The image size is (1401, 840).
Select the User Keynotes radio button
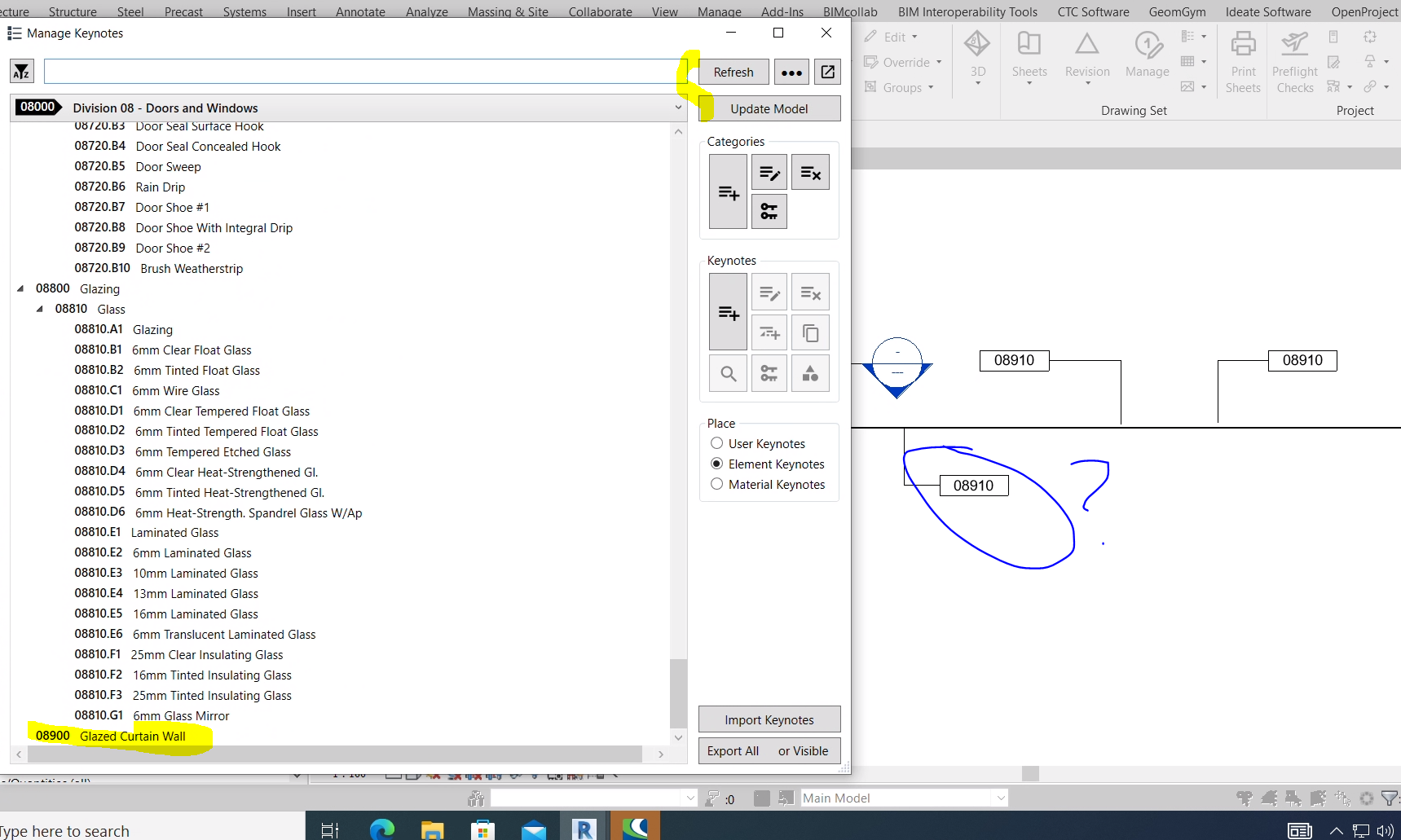(x=716, y=442)
